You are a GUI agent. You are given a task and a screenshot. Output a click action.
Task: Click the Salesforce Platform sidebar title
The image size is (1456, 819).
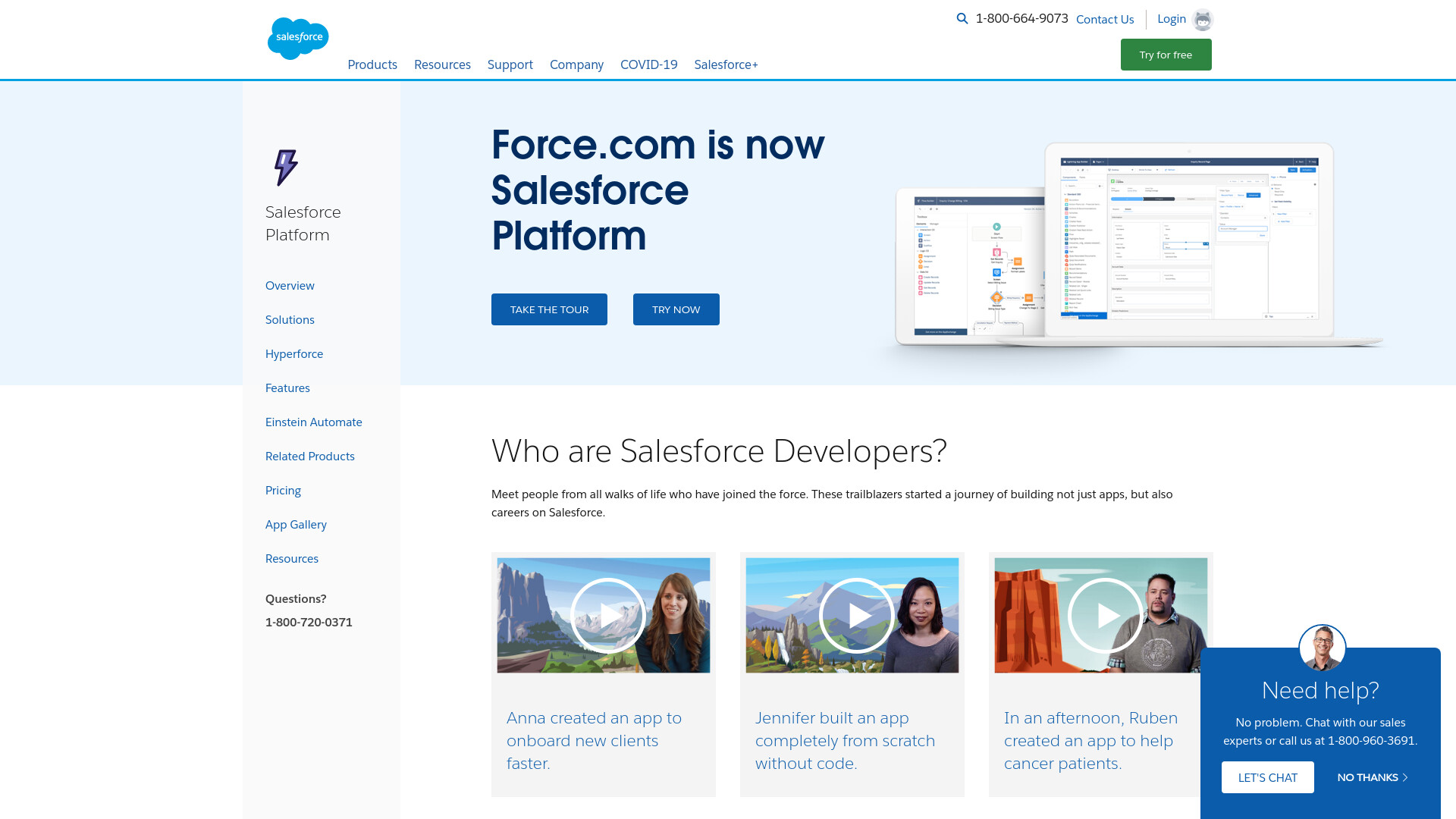tap(303, 223)
